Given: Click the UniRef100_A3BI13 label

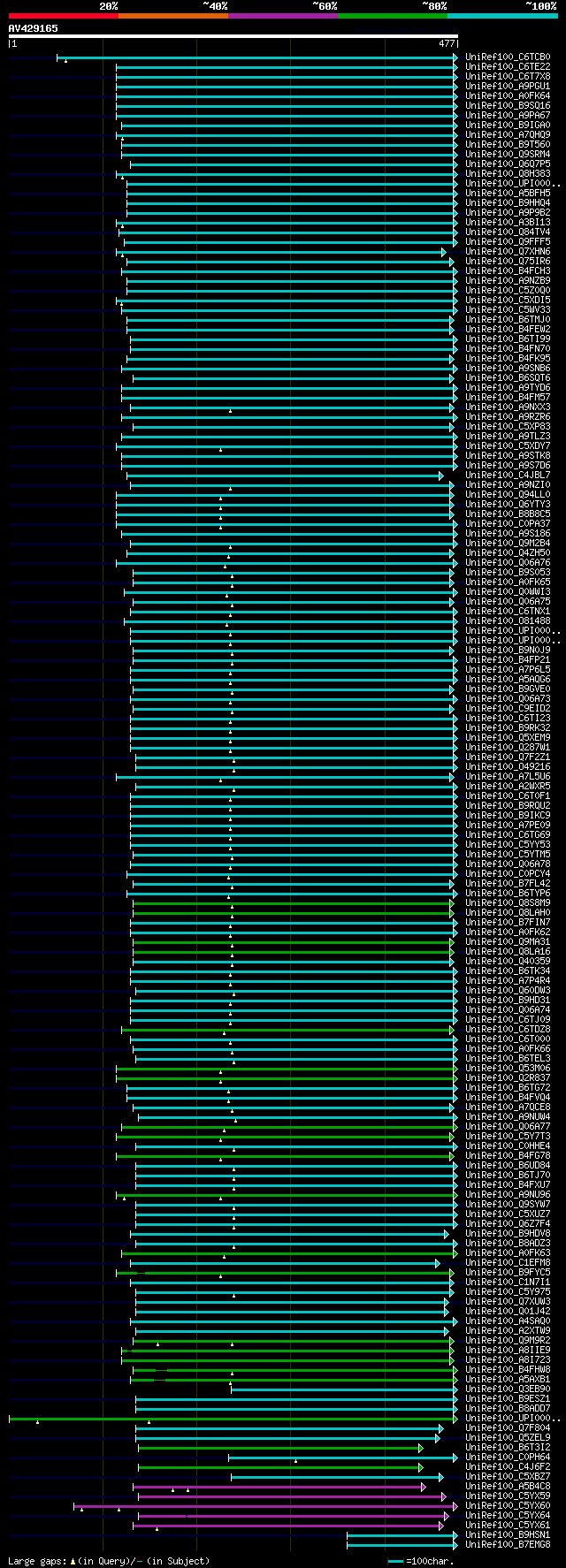Looking at the screenshot, I should coord(508,223).
